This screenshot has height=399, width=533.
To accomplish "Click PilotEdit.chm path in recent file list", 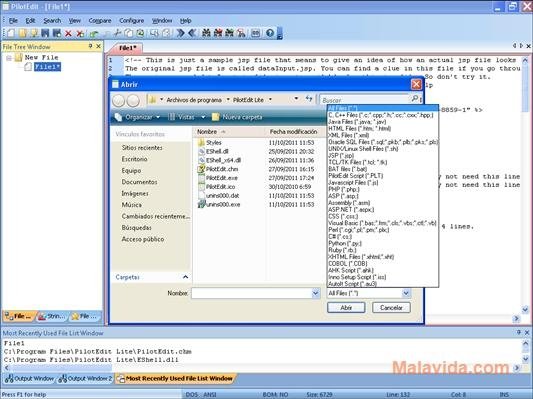I will point(98,351).
